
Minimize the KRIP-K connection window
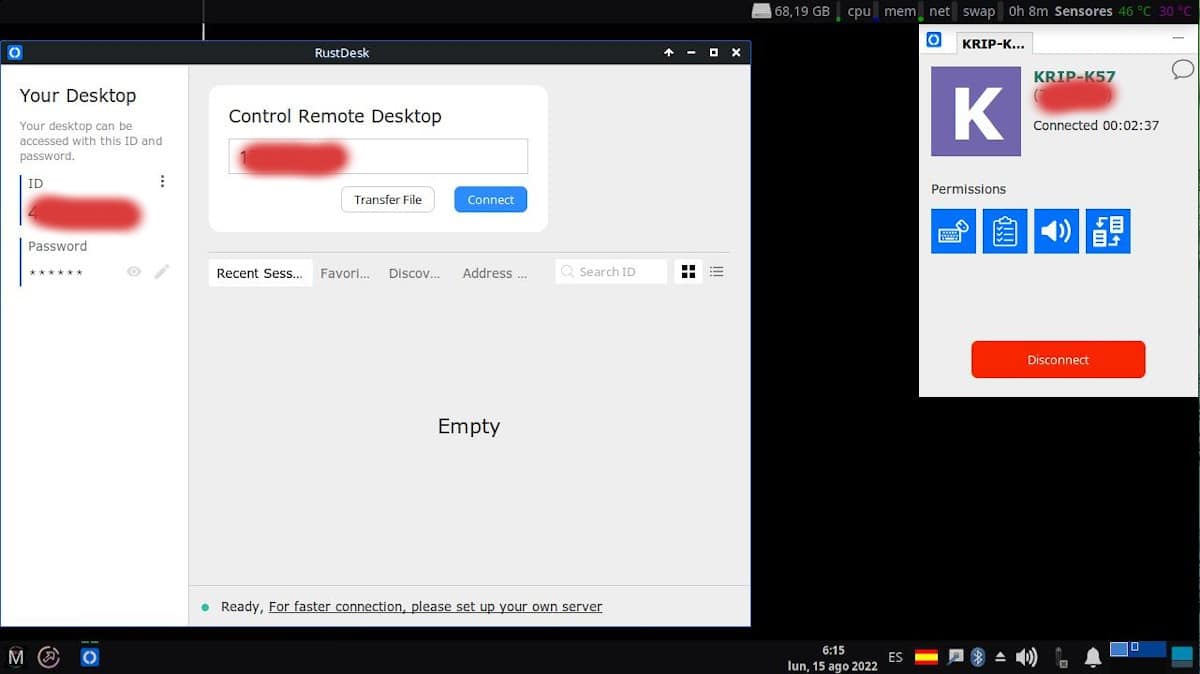(x=1177, y=40)
